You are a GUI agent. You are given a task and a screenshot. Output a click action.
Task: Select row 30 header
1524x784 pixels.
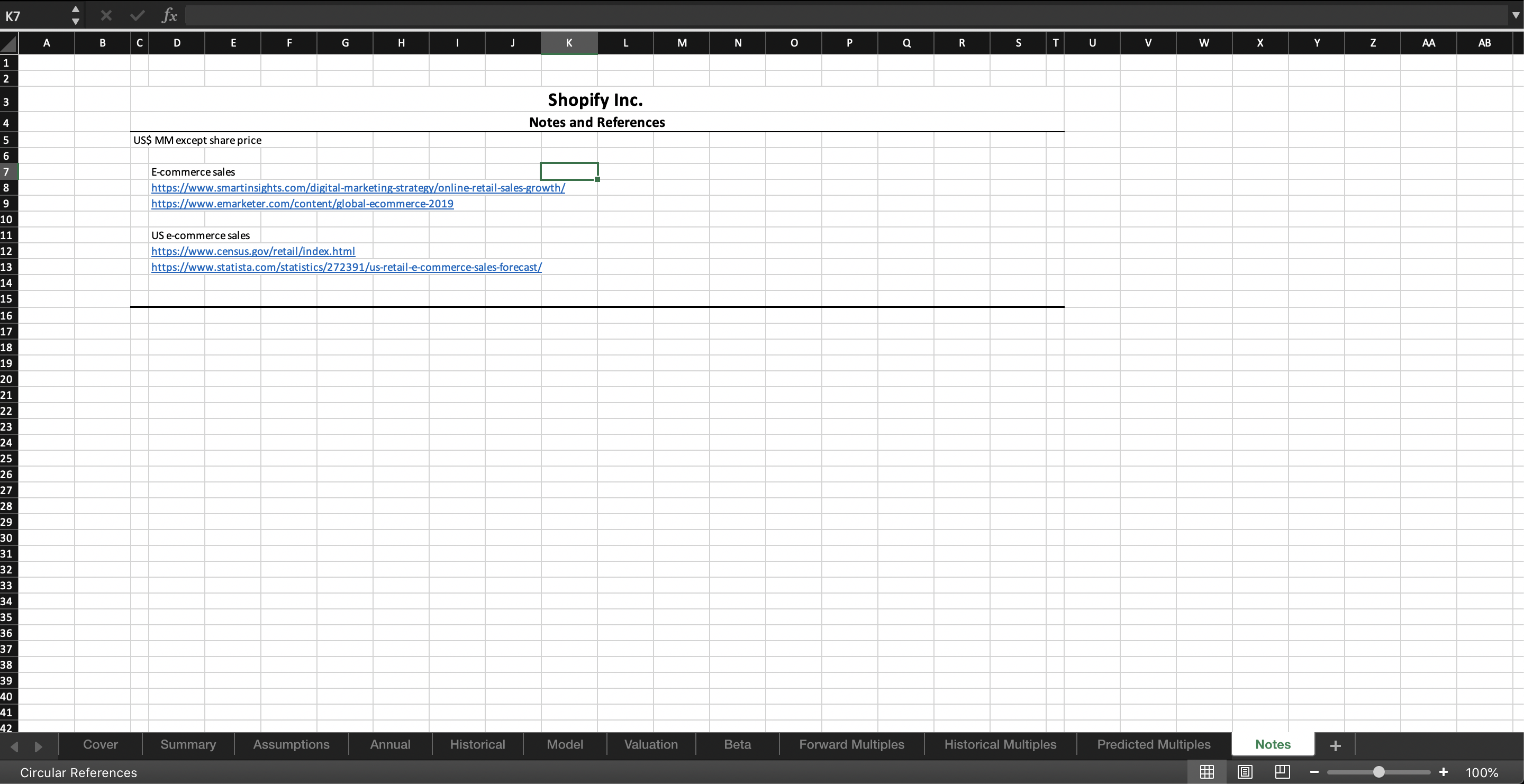point(9,537)
